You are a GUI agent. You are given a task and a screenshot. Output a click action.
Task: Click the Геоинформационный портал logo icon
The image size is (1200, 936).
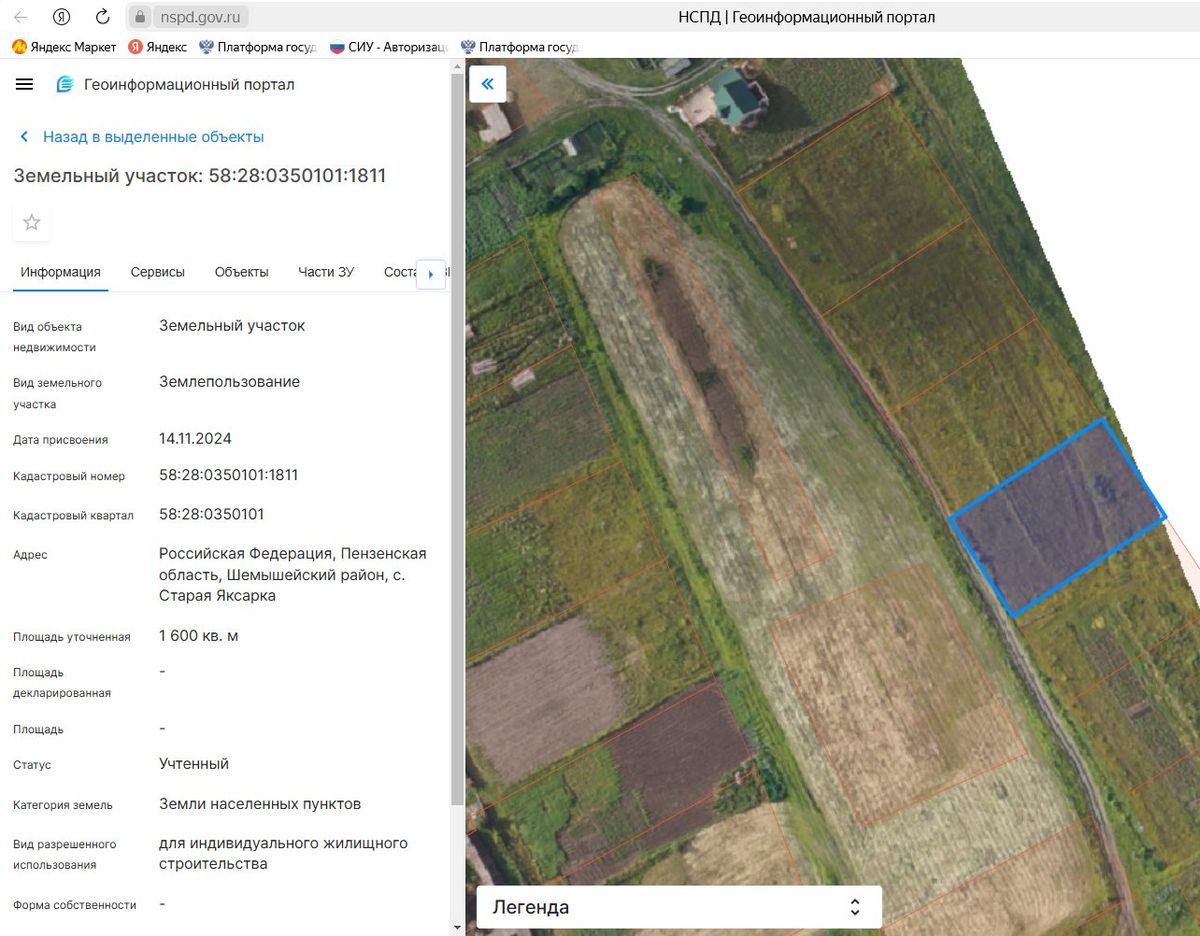[x=65, y=85]
